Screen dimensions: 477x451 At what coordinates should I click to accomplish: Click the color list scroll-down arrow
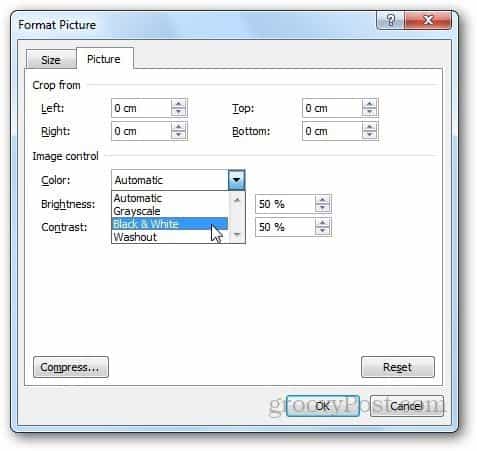point(237,235)
